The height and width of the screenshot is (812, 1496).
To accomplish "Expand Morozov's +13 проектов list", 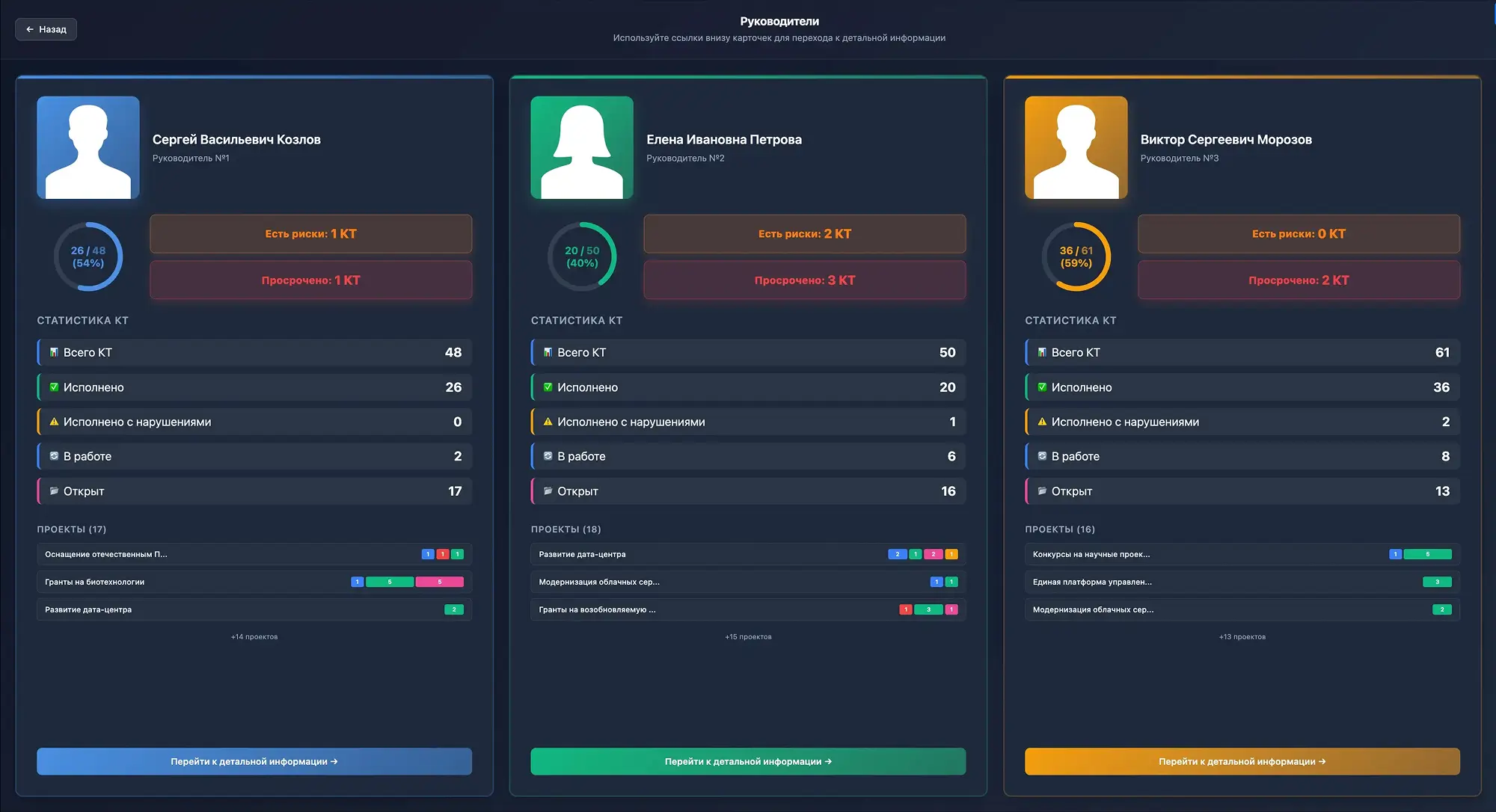I will 1242,637.
